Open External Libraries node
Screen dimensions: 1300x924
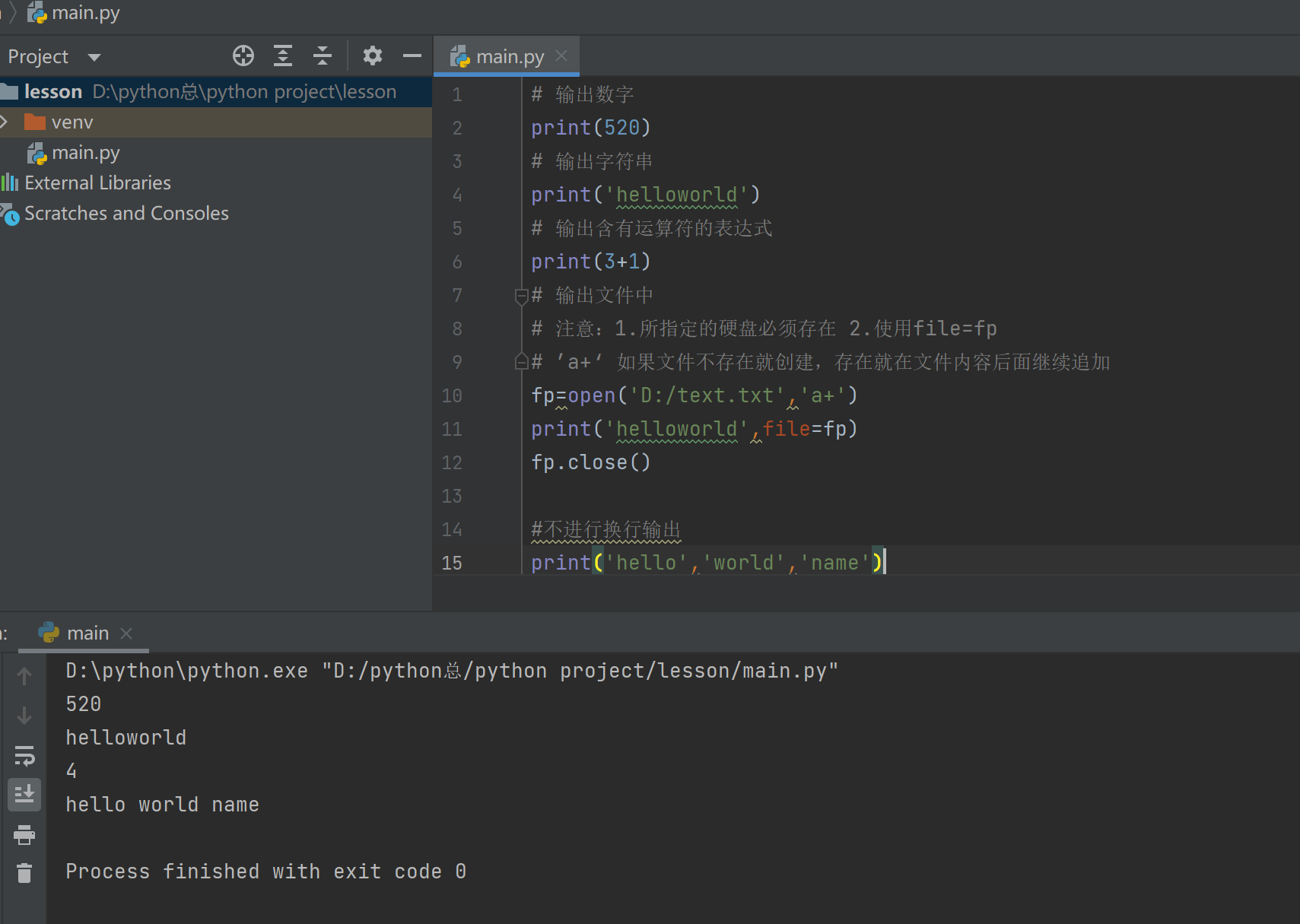click(97, 183)
